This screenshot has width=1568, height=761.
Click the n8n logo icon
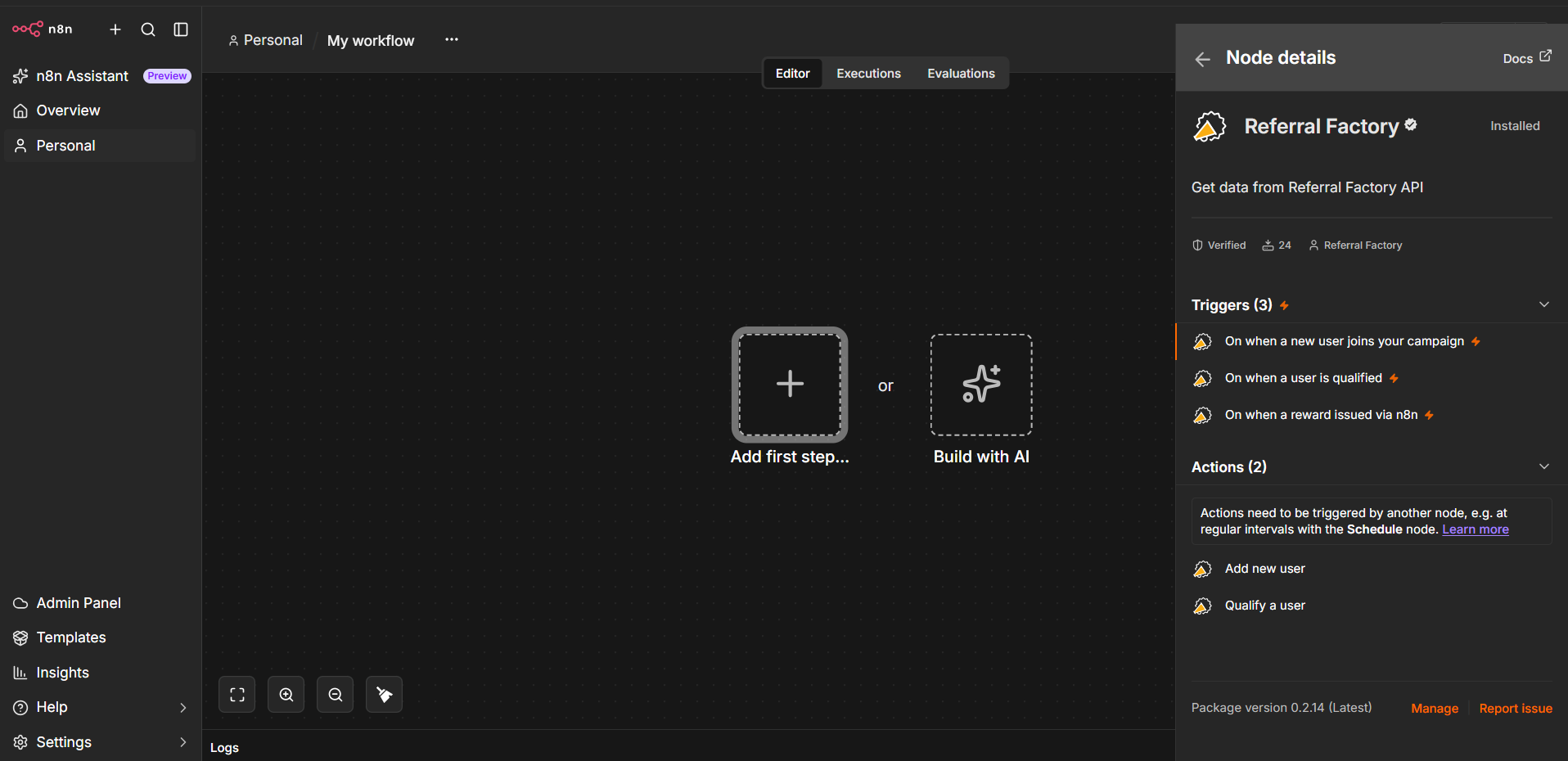coord(28,29)
